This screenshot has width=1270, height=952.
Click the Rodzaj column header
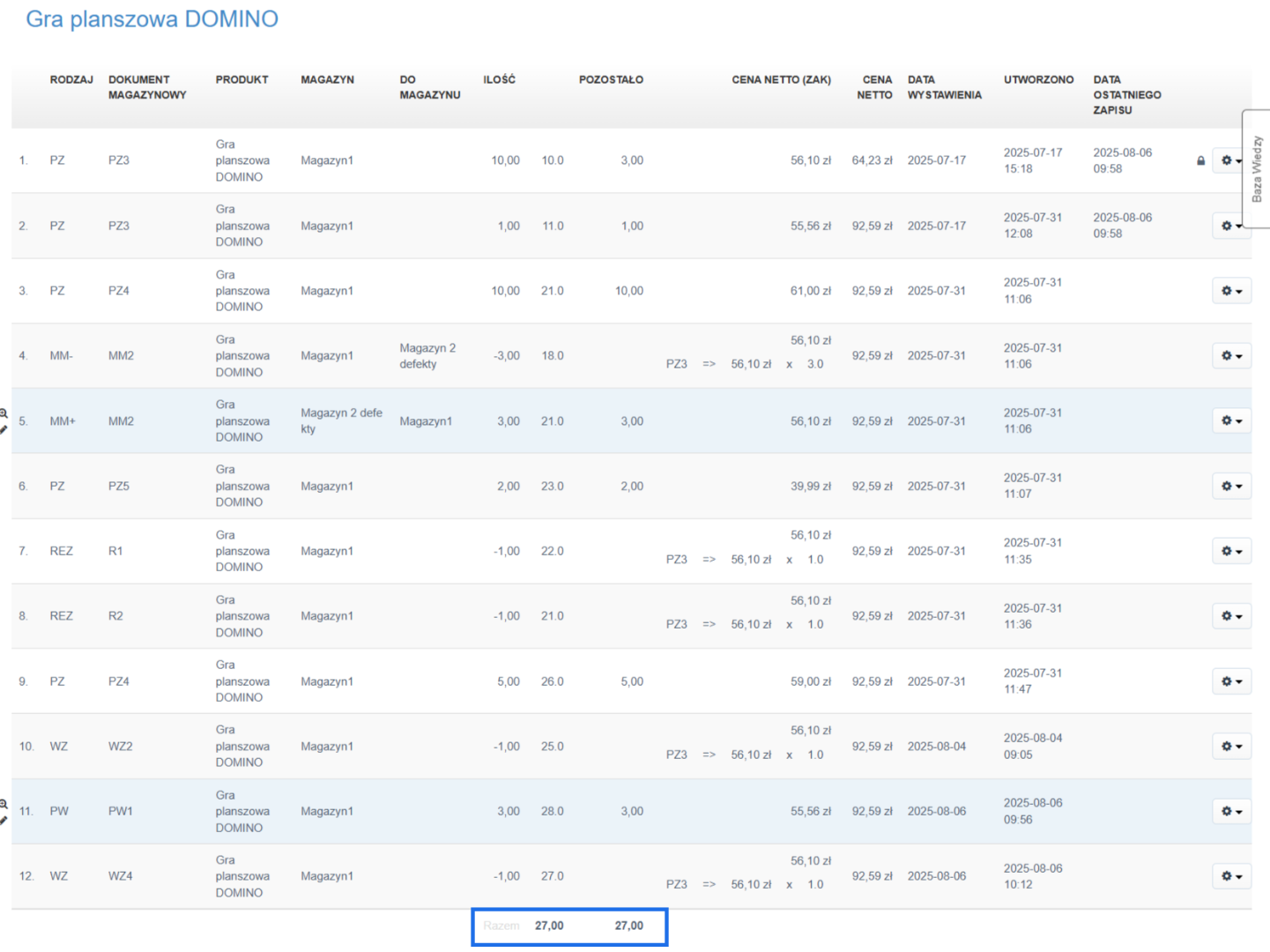click(x=71, y=79)
